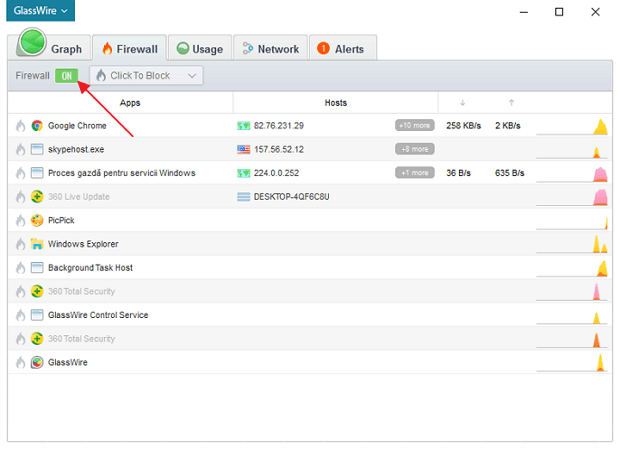Toggle block flame for GlassWire Control Service
The height and width of the screenshot is (449, 620).
[21, 315]
